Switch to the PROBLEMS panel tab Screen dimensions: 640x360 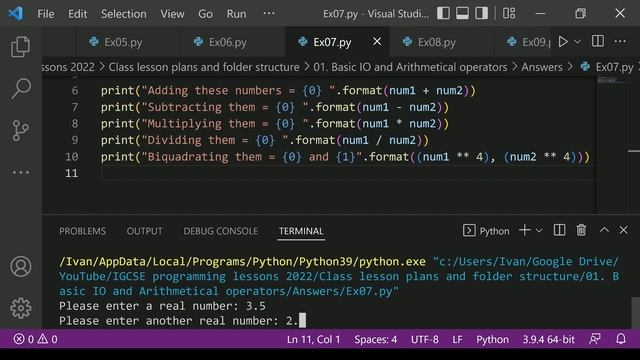click(x=82, y=231)
